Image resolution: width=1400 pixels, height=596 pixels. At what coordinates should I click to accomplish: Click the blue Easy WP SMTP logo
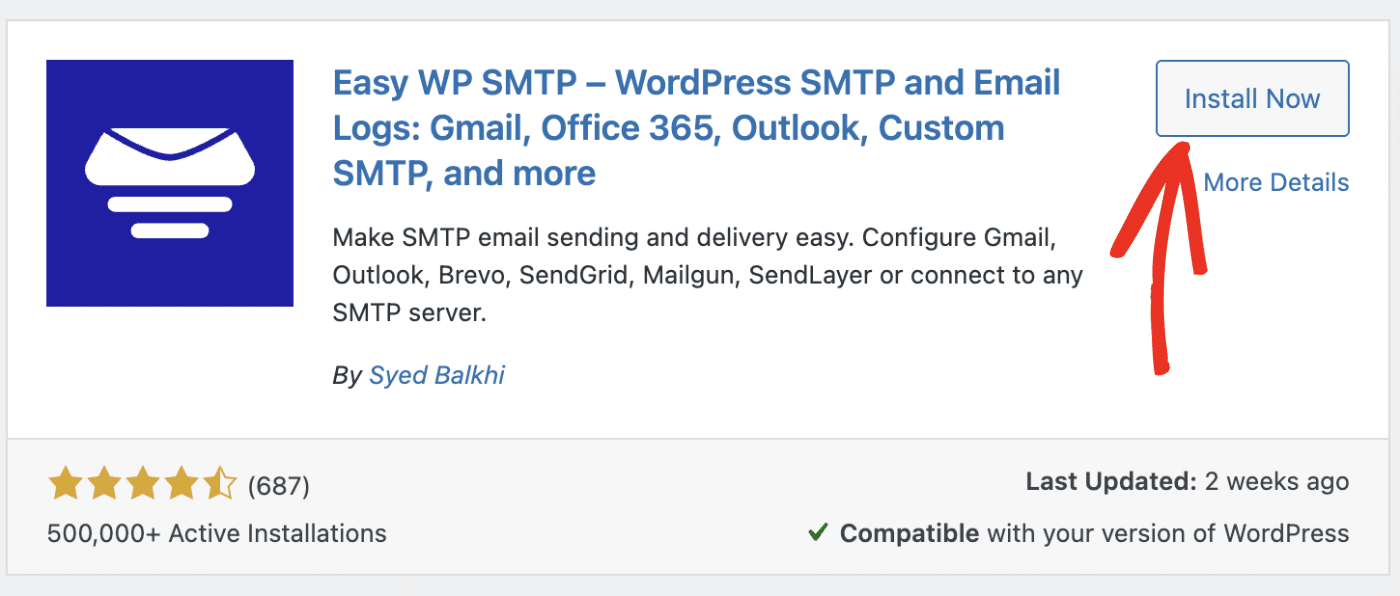(x=170, y=183)
